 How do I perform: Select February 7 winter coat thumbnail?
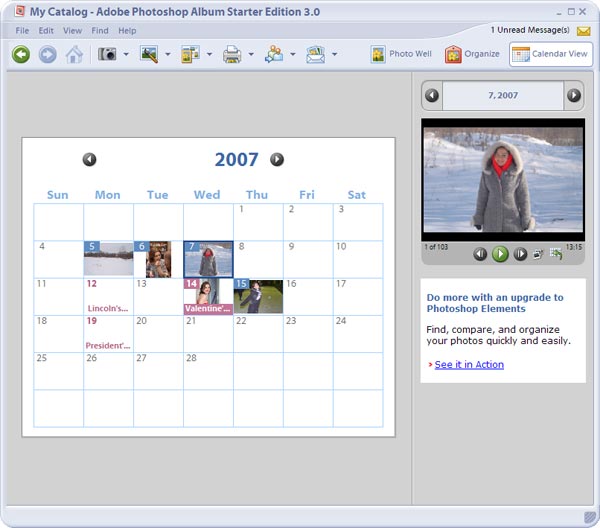click(x=208, y=259)
